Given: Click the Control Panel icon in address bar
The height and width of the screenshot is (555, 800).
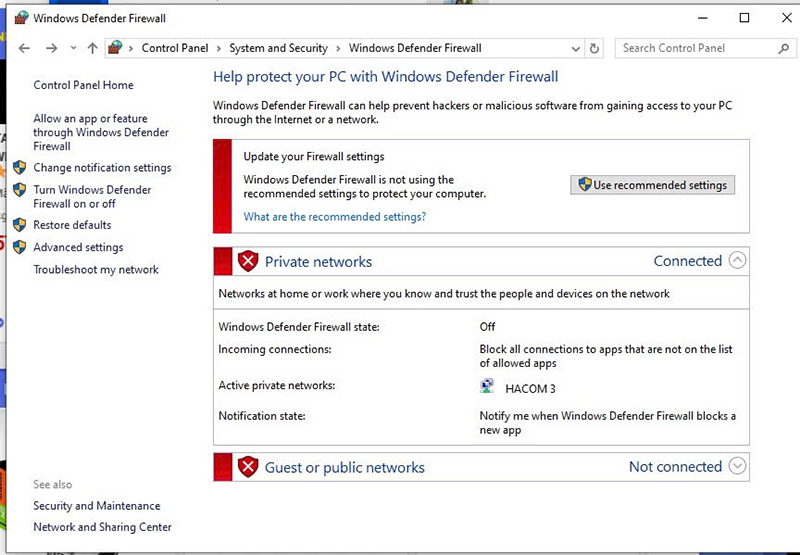Looking at the screenshot, I should (115, 48).
